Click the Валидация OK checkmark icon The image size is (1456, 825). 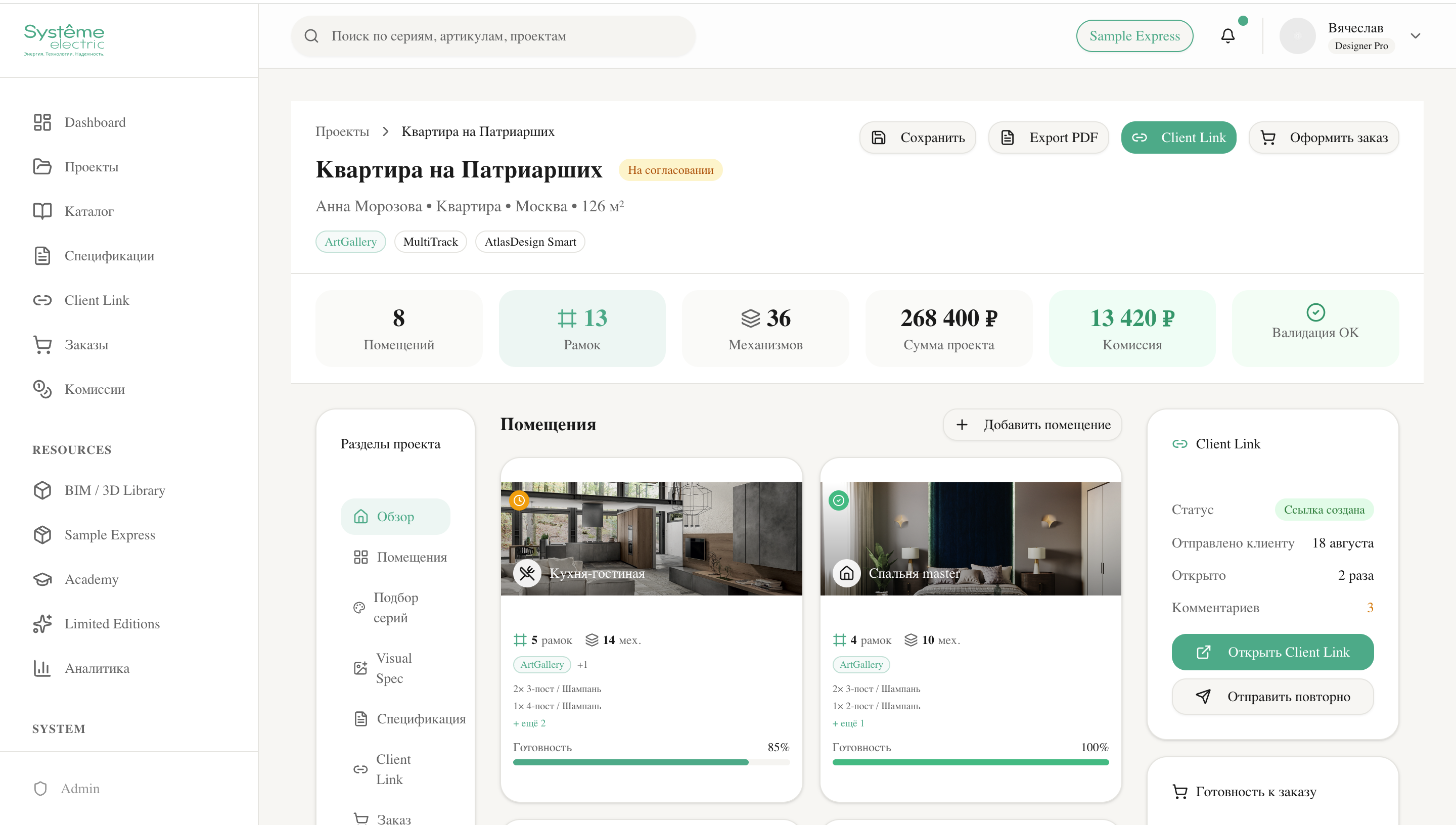pos(1315,312)
